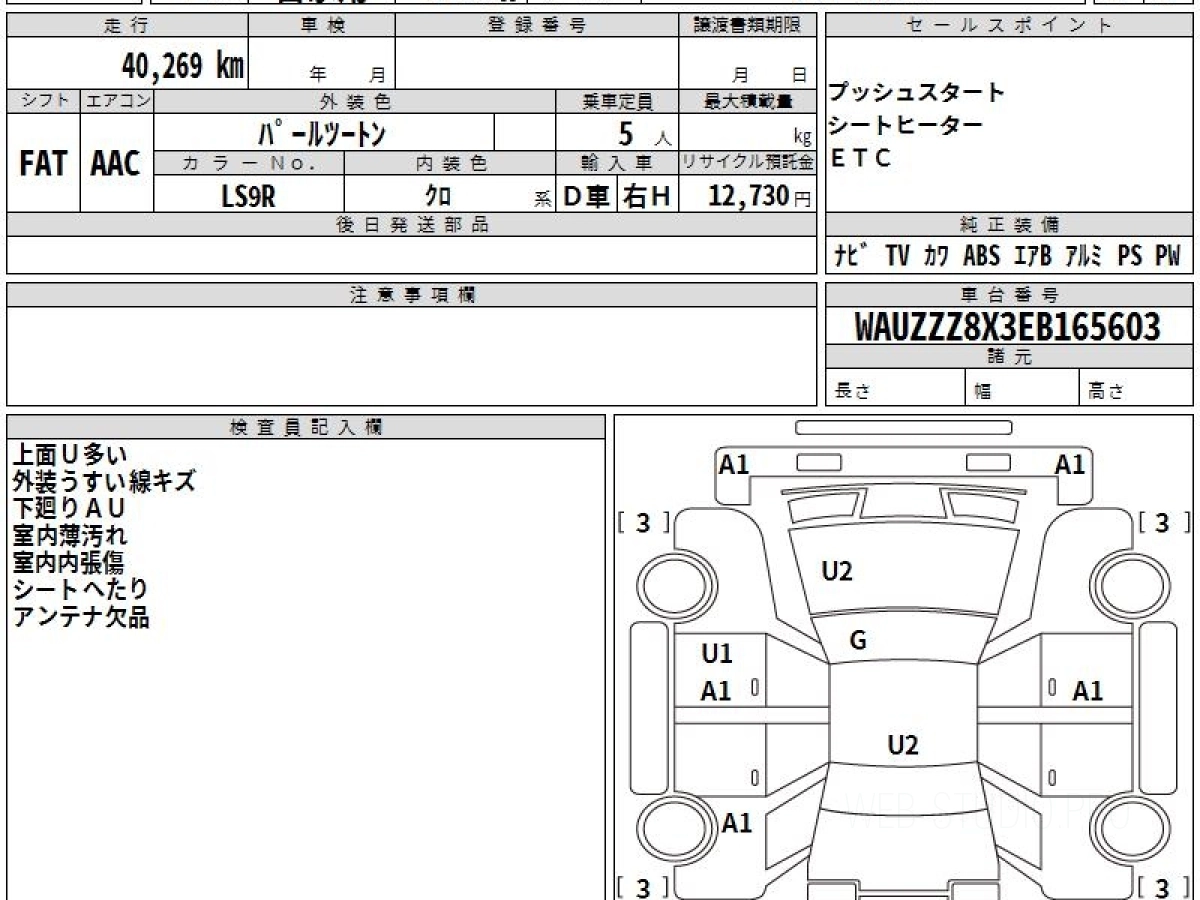This screenshot has height=900, width=1200.
Task: Select the カワ equipment item
Action: pos(937,256)
